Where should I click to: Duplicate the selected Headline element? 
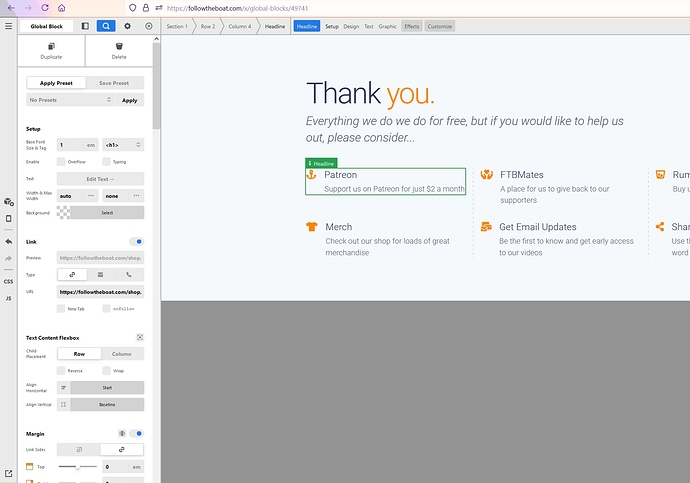pos(51,51)
